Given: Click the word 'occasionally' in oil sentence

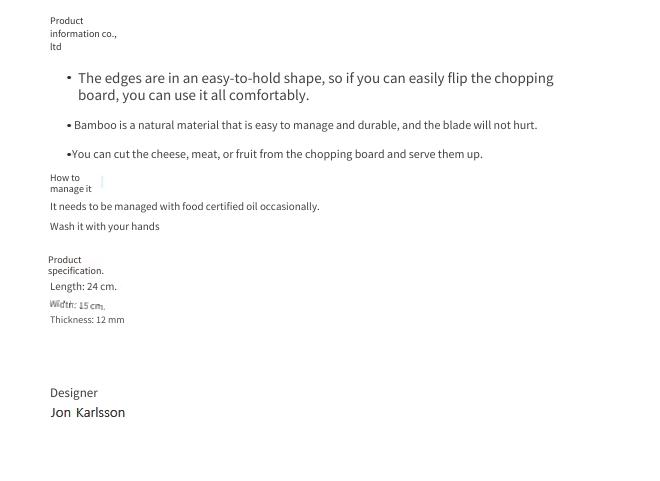Looking at the screenshot, I should (x=290, y=207).
